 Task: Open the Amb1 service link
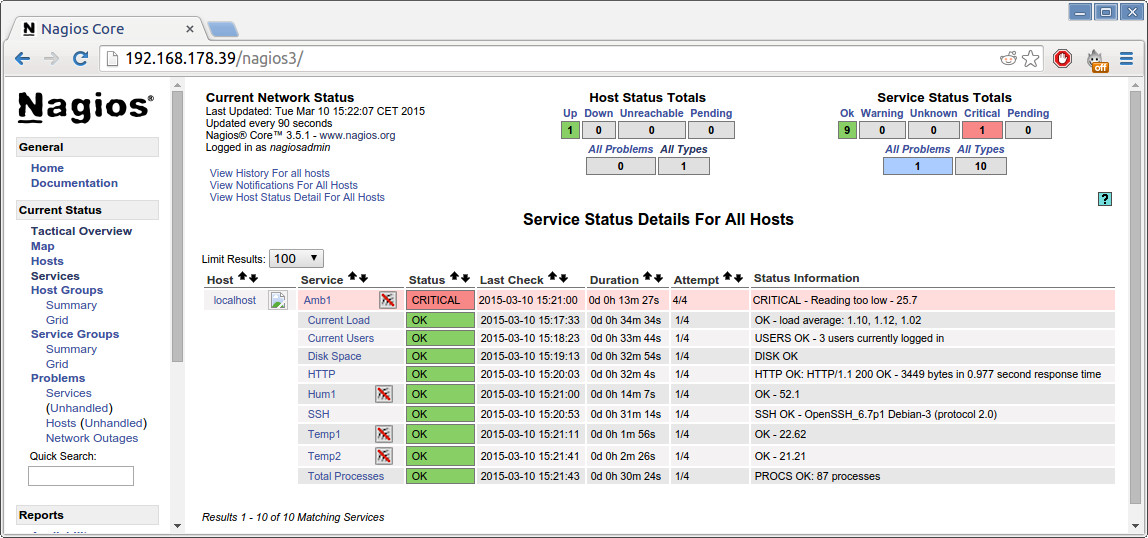click(x=317, y=300)
